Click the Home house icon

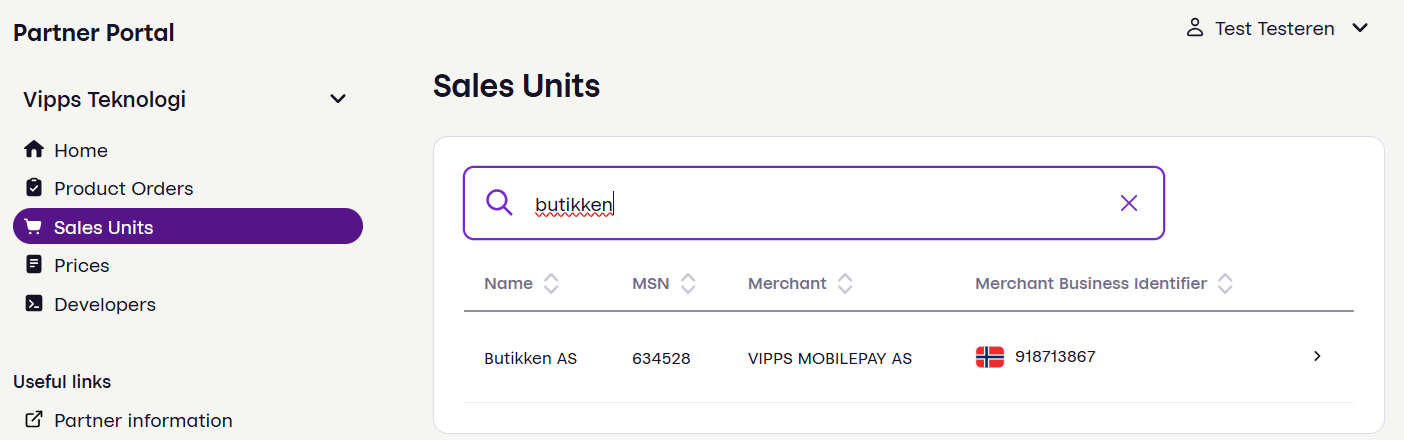(34, 150)
